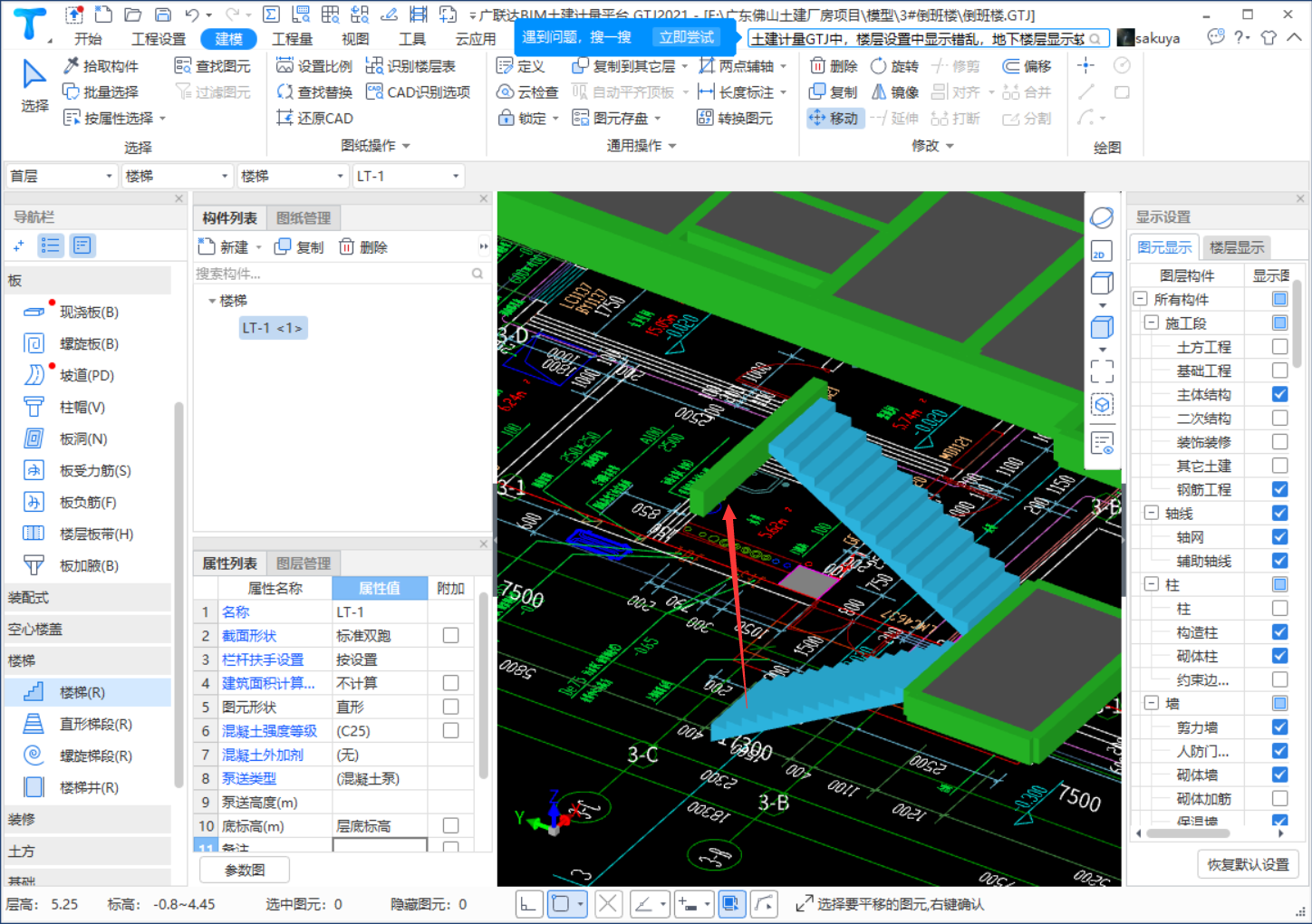1312x924 pixels.
Task: Toggle the 构造柱 display checkbox
Action: pos(1279,631)
